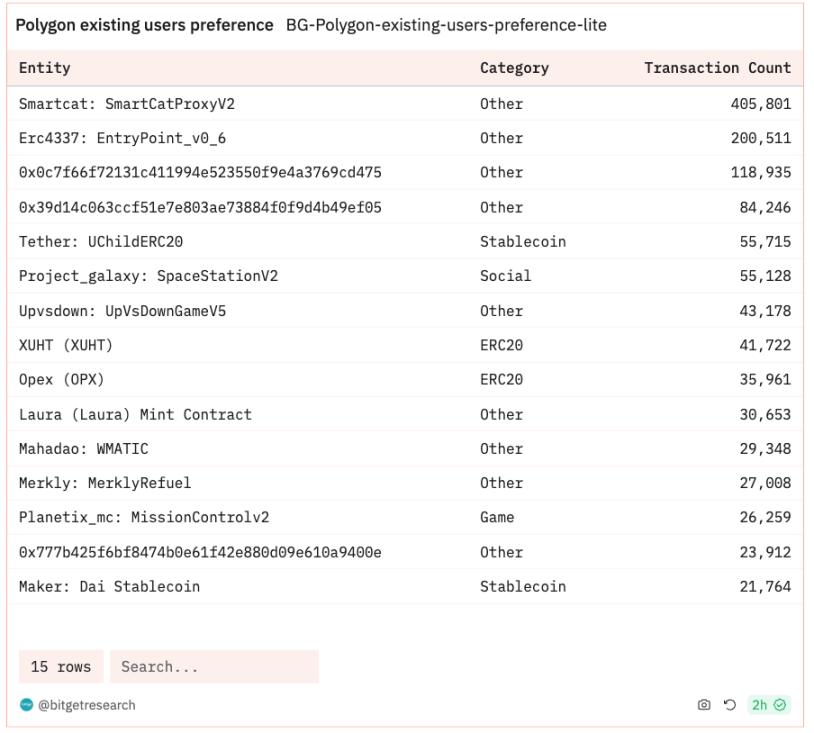Sort by Transaction Count column header

click(717, 68)
